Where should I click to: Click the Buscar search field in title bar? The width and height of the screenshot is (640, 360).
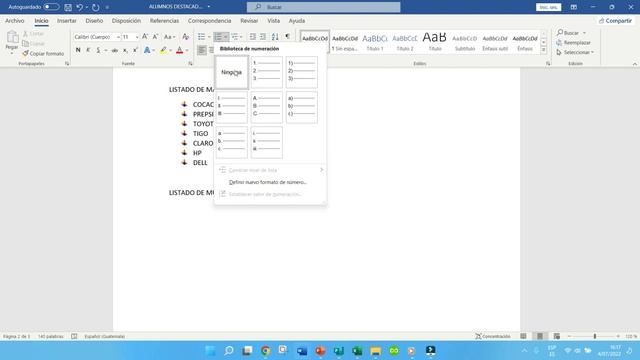pos(323,7)
